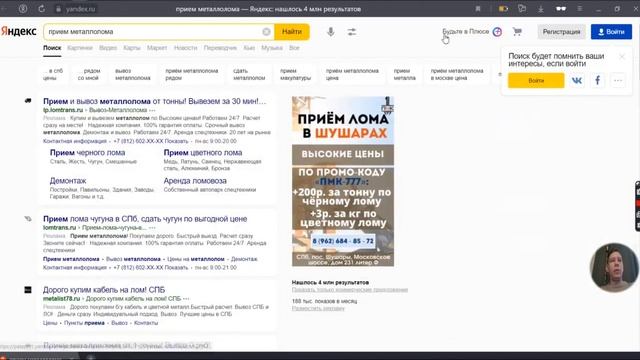Open the Все services tab
Viewport: 640px width, 360px height.
click(294, 48)
